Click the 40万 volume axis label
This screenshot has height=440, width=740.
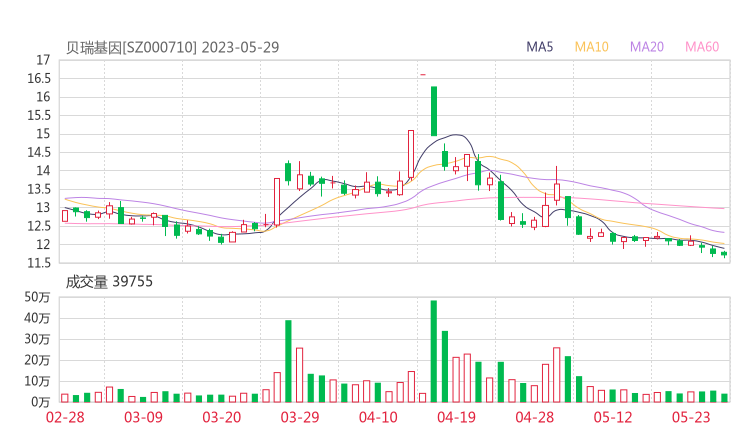tap(37, 318)
